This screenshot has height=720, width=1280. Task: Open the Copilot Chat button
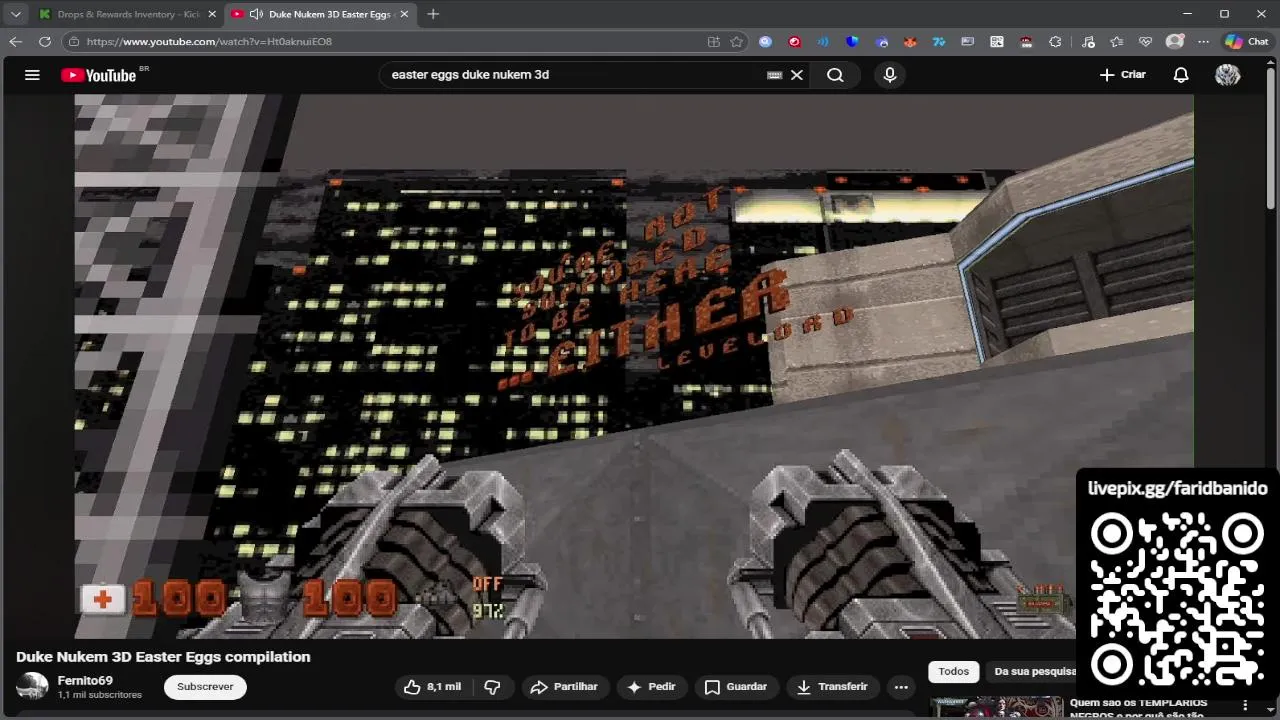tap(1247, 42)
